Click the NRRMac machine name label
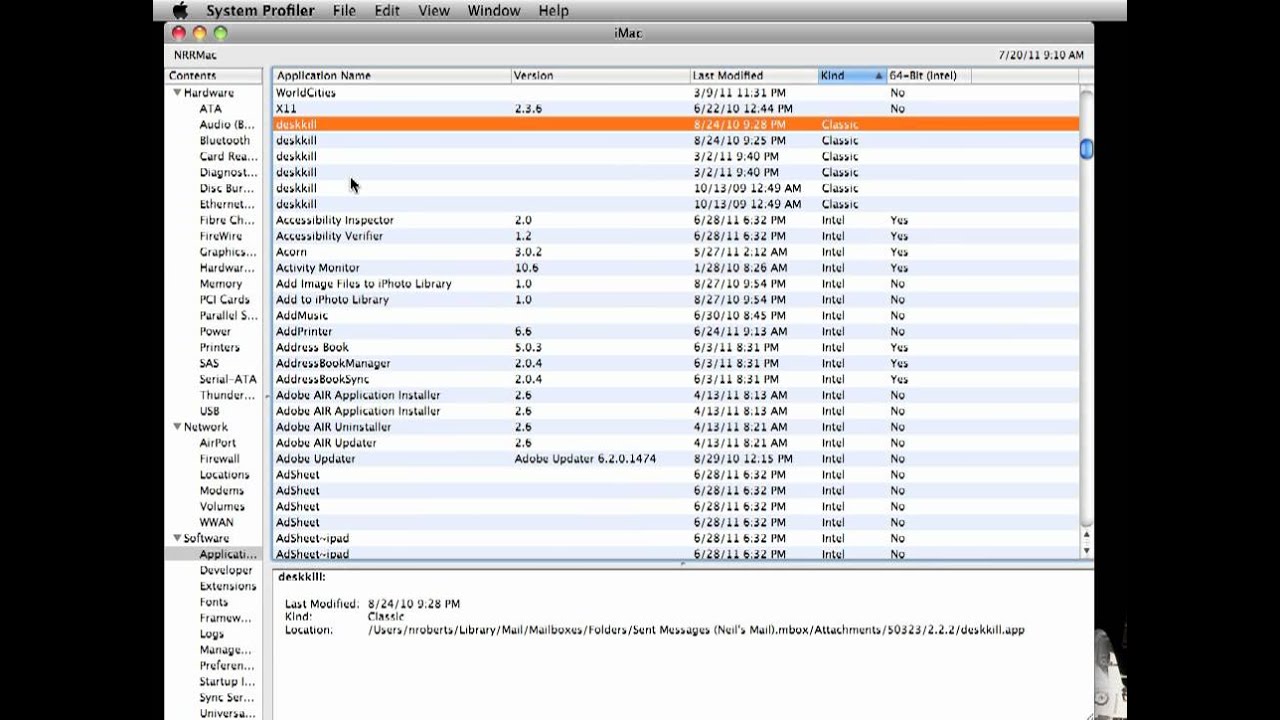 (x=195, y=55)
